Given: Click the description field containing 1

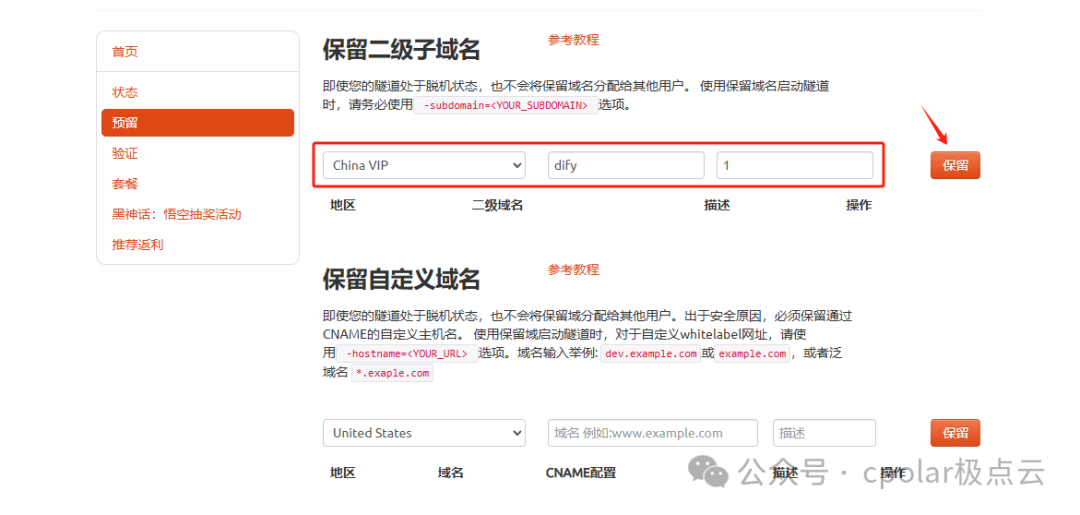Looking at the screenshot, I should coord(795,165).
